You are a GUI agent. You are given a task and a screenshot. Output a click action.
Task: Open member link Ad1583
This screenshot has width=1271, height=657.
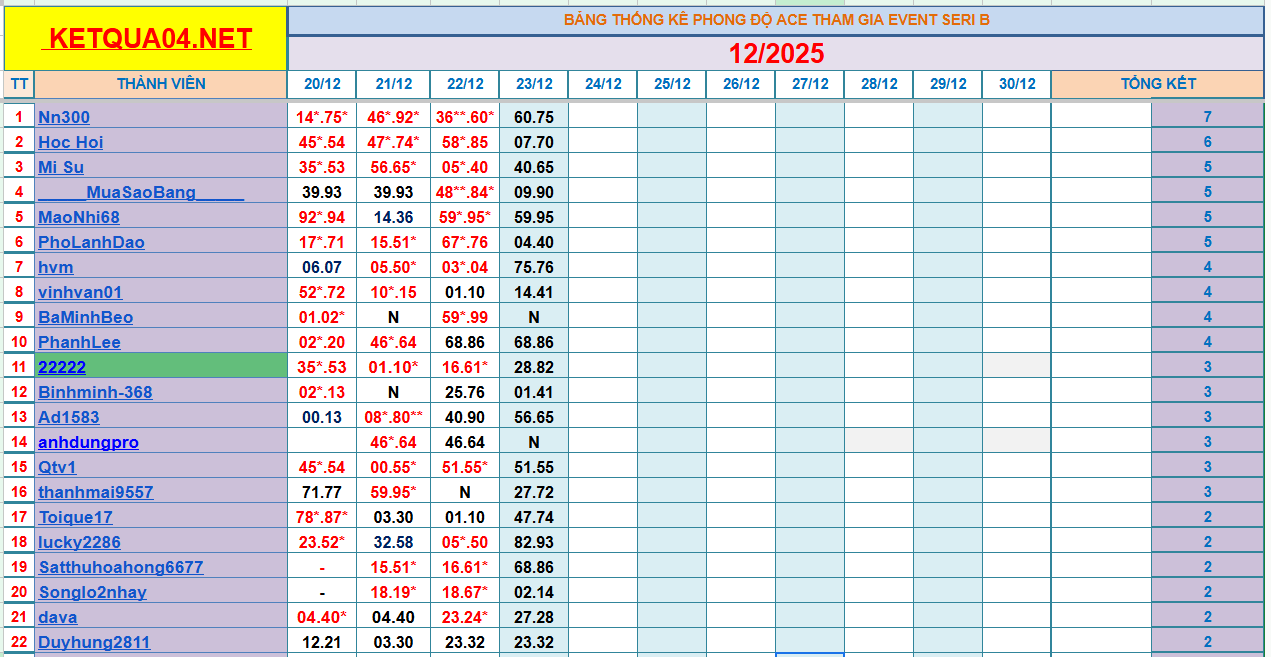coord(69,417)
